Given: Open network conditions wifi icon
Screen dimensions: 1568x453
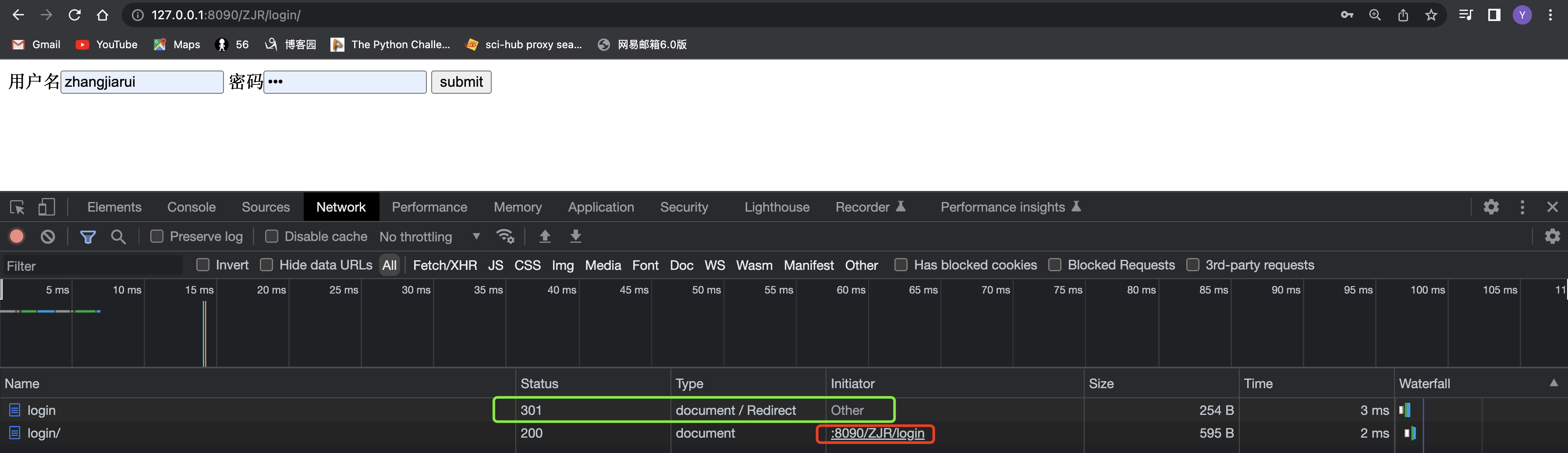Looking at the screenshot, I should [x=505, y=236].
